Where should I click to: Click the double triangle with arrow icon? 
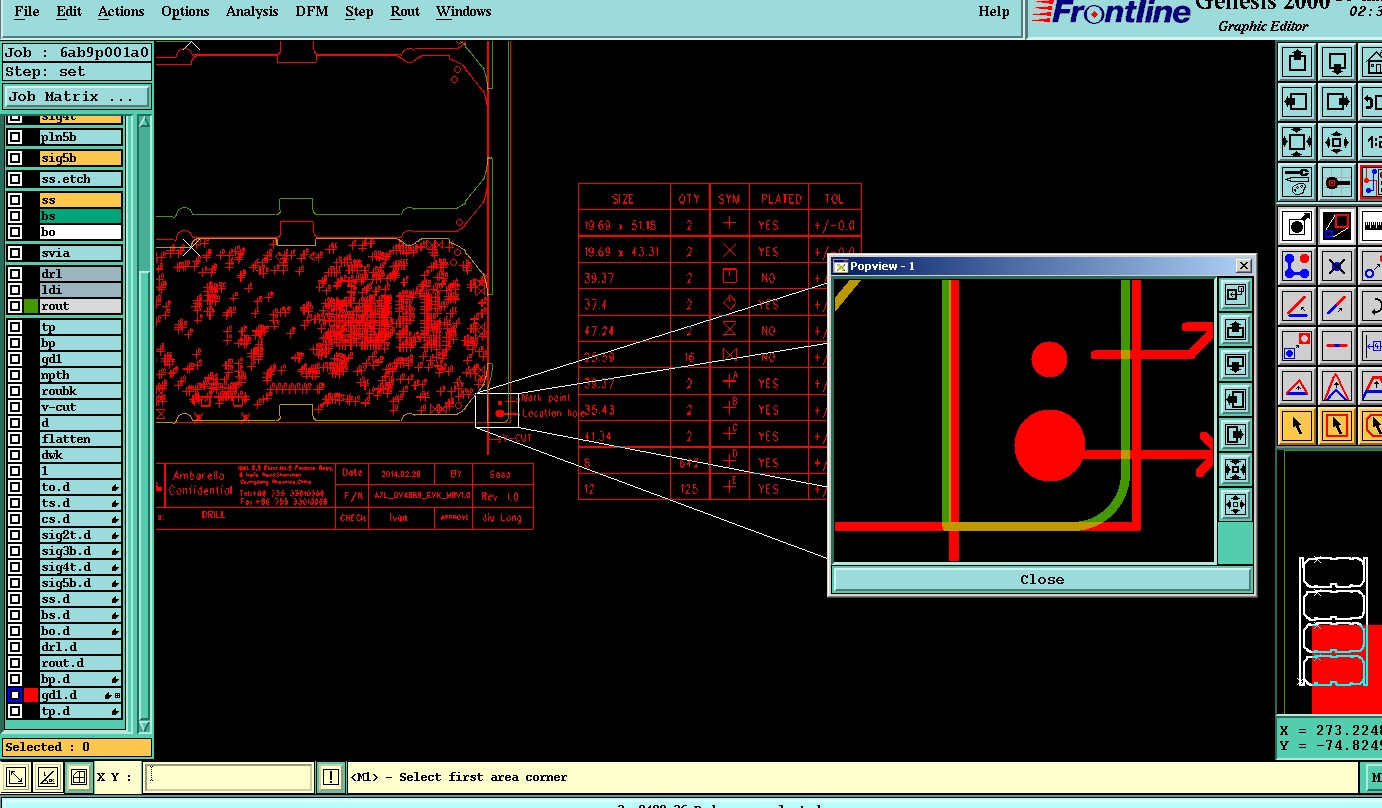(1338, 386)
